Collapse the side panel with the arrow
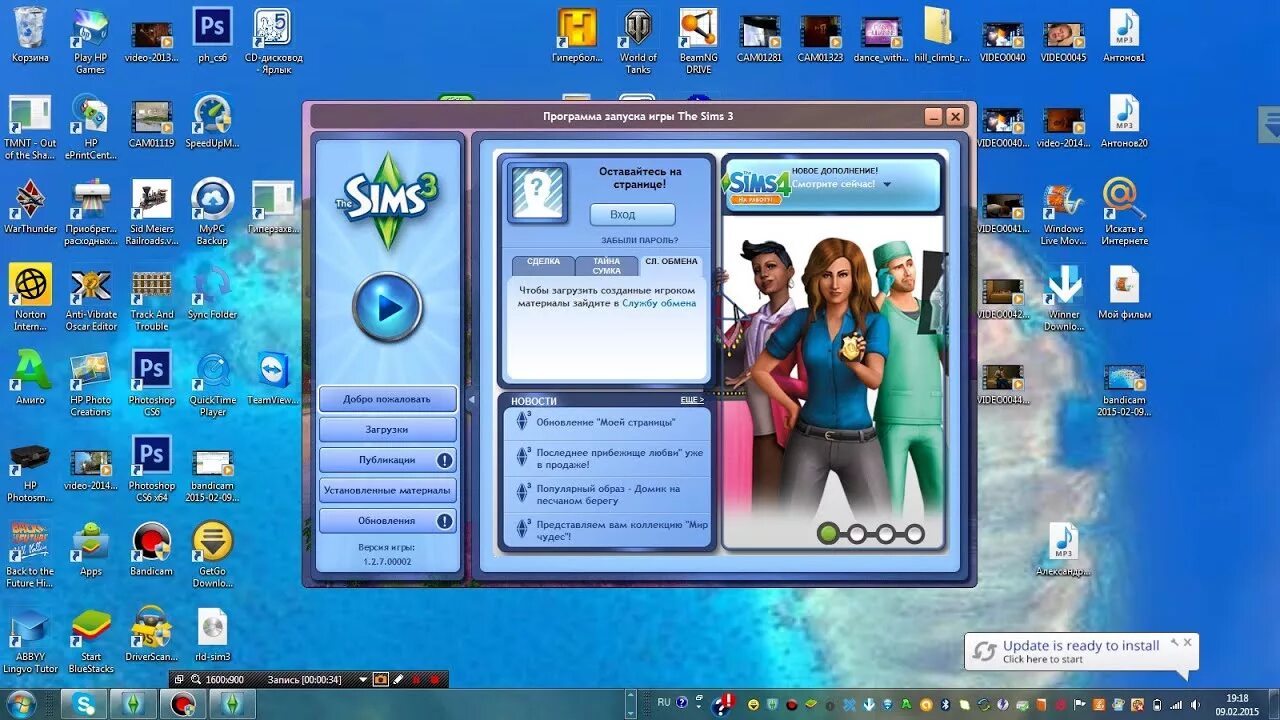Screen dimensions: 1280x720 tap(471, 399)
